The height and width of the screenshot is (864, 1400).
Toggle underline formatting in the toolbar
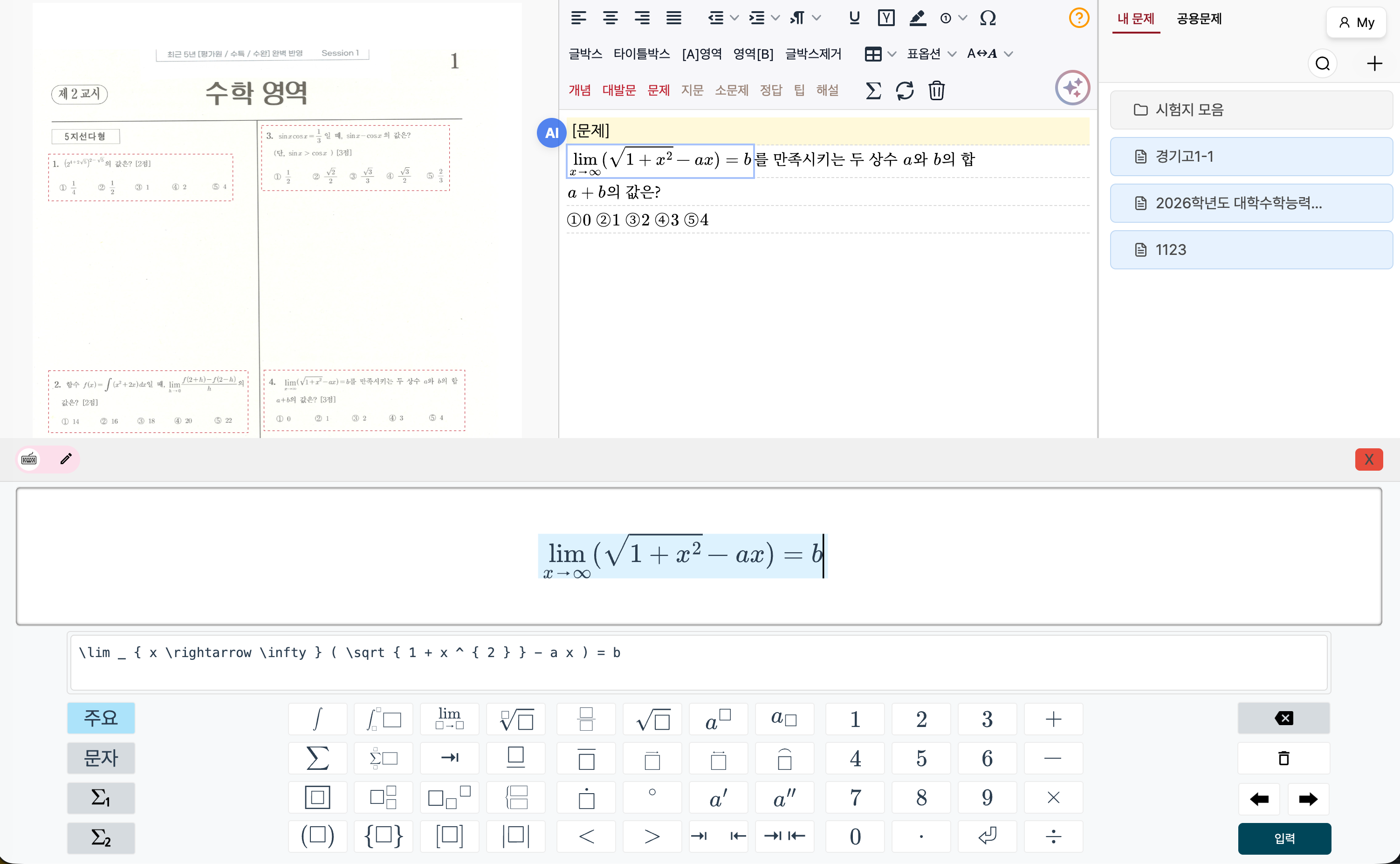coord(854,18)
